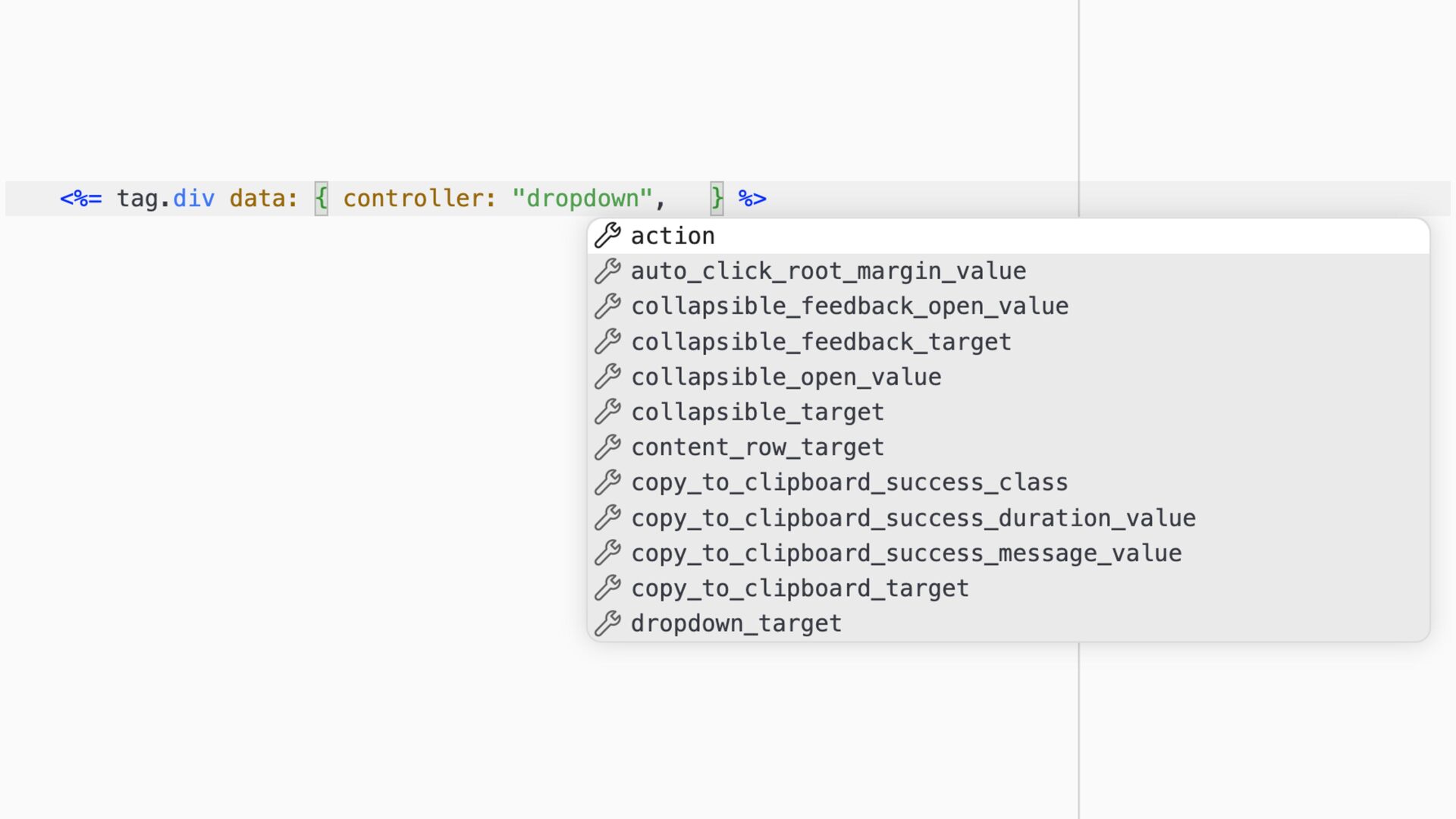1456x819 pixels.
Task: Choose auto_click_root_margin_value from completion list
Action: (1009, 271)
